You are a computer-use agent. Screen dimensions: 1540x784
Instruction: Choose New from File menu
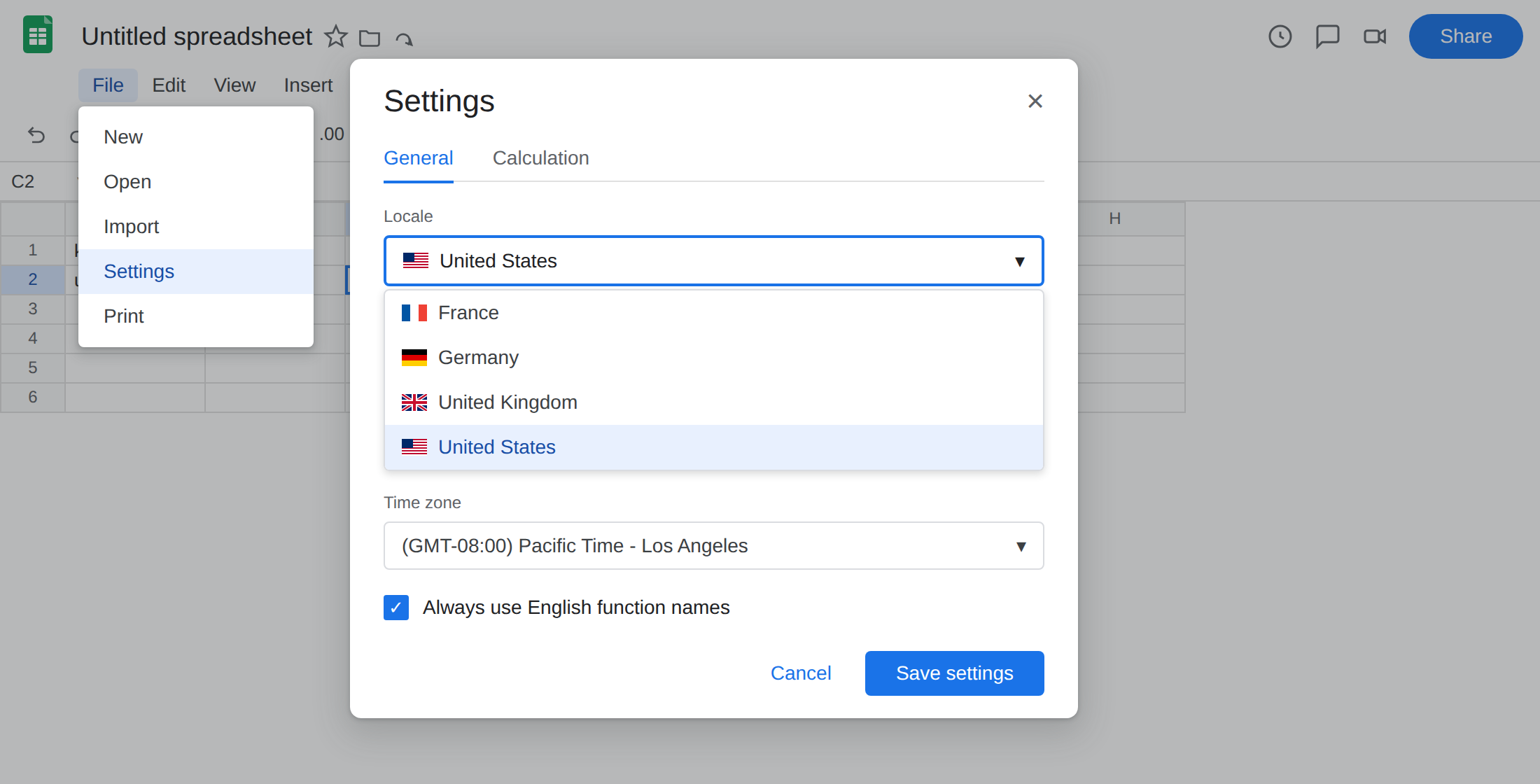tap(196, 137)
